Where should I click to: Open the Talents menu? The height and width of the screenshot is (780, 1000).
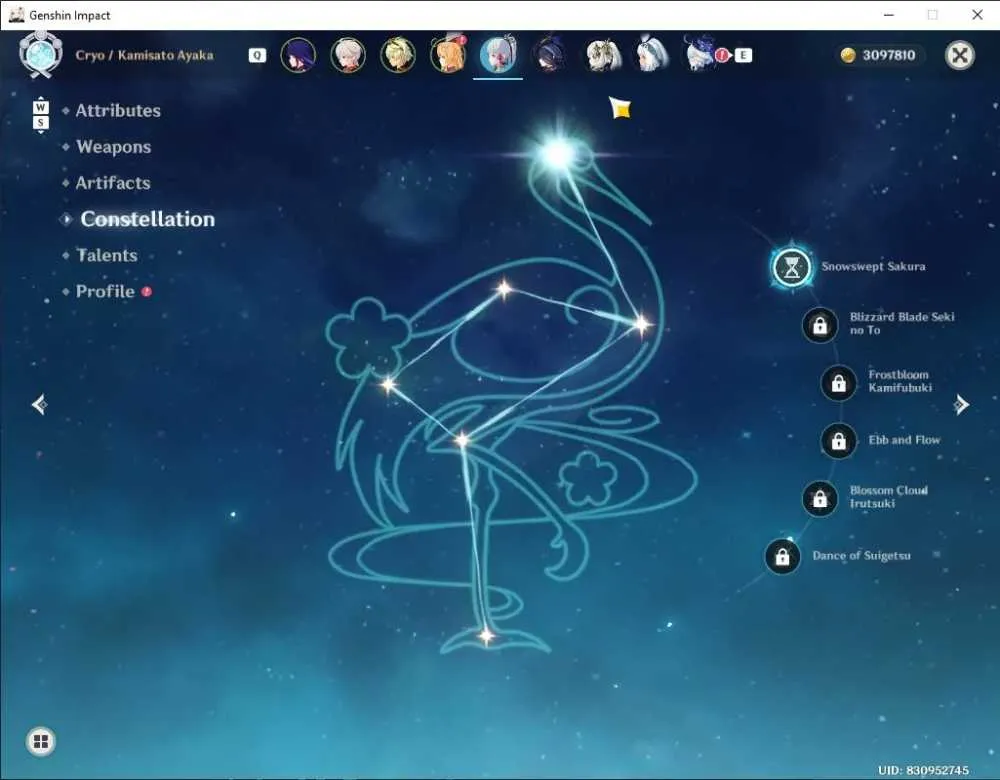click(x=107, y=255)
